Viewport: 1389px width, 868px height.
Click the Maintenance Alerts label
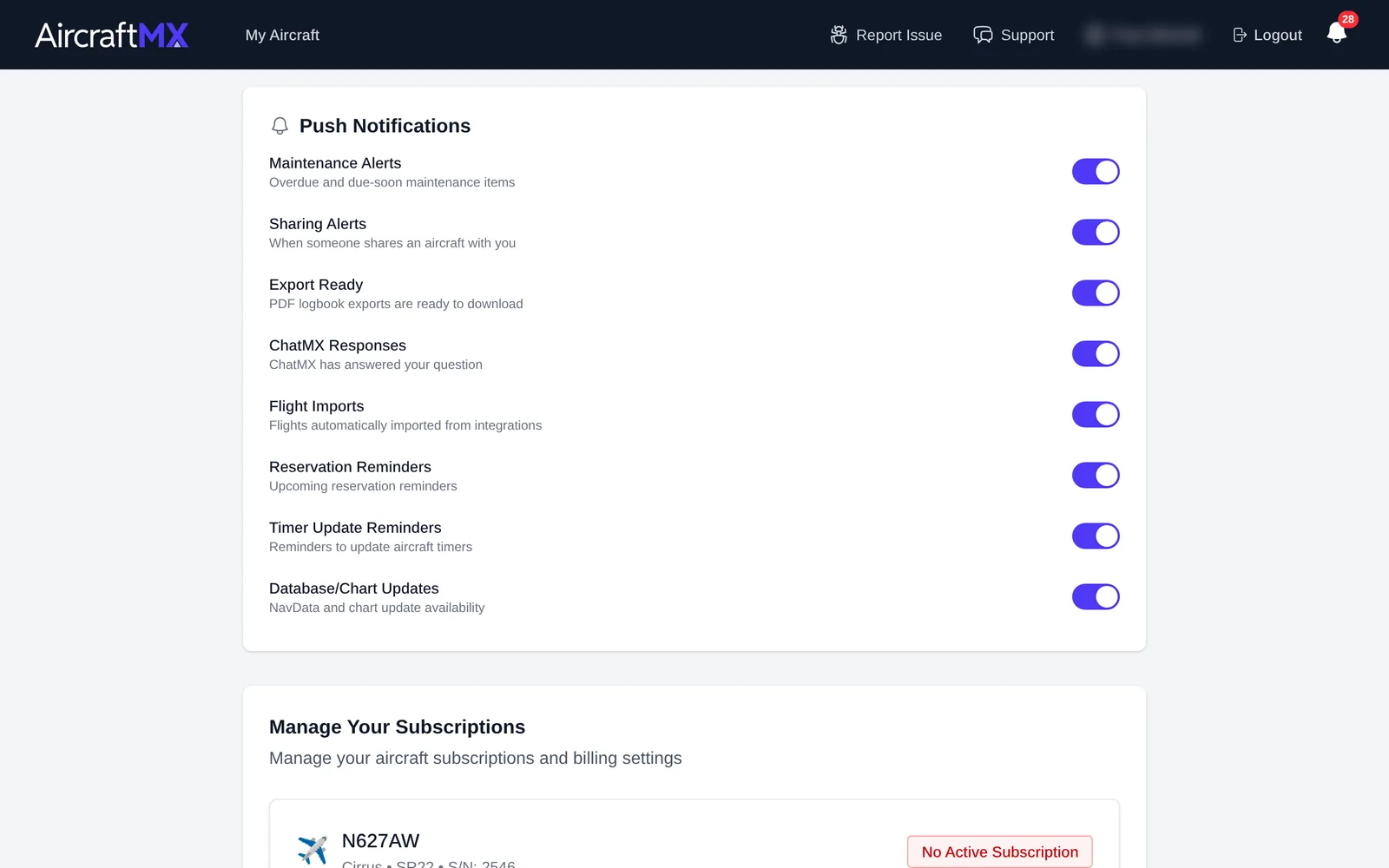pos(335,163)
